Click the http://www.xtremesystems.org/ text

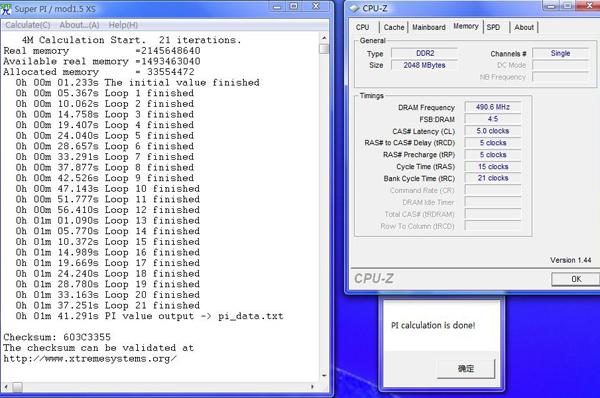click(x=90, y=359)
